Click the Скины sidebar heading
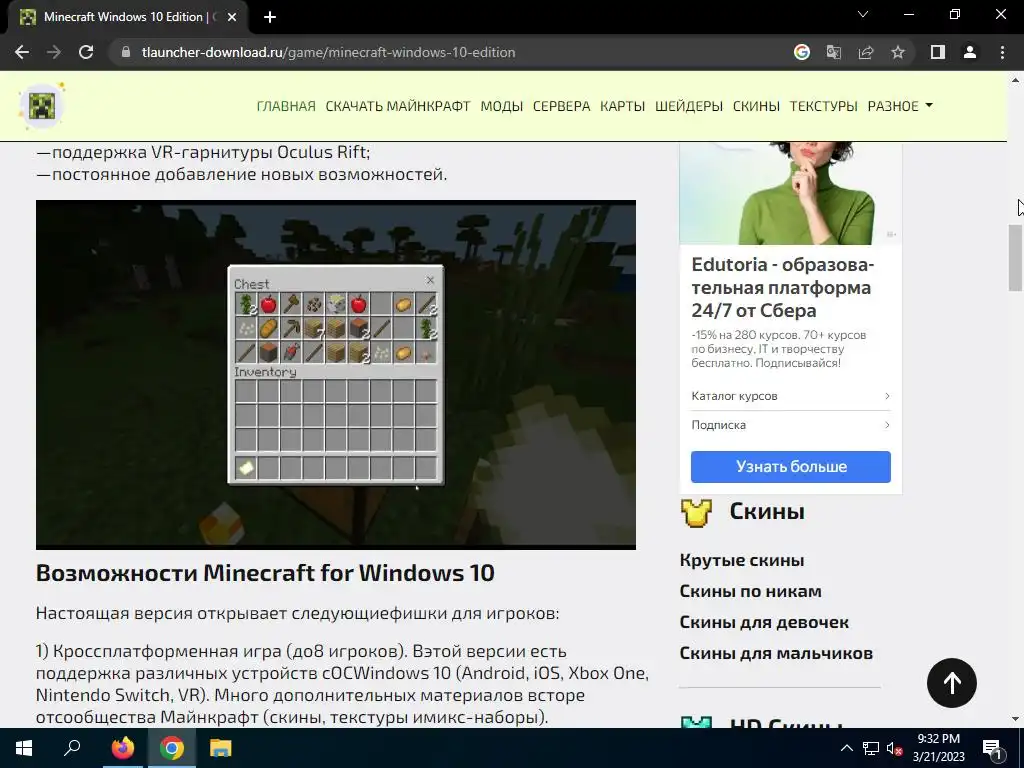 [x=767, y=511]
